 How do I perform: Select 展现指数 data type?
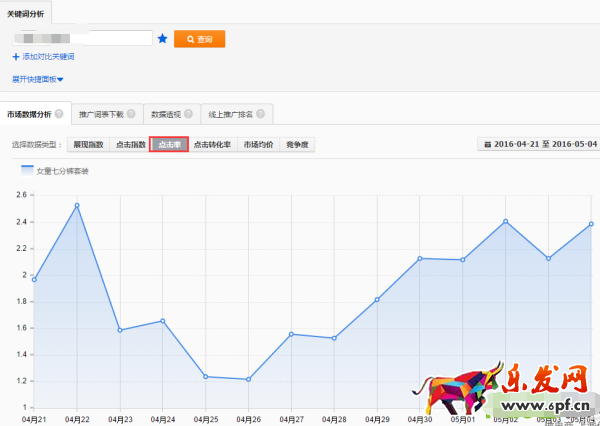[88, 144]
